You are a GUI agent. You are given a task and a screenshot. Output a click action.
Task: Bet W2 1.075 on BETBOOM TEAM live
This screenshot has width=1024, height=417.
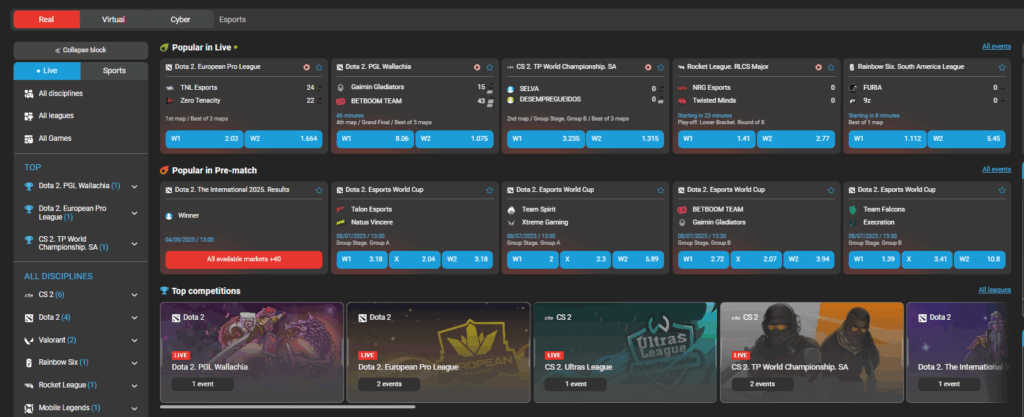coord(455,138)
